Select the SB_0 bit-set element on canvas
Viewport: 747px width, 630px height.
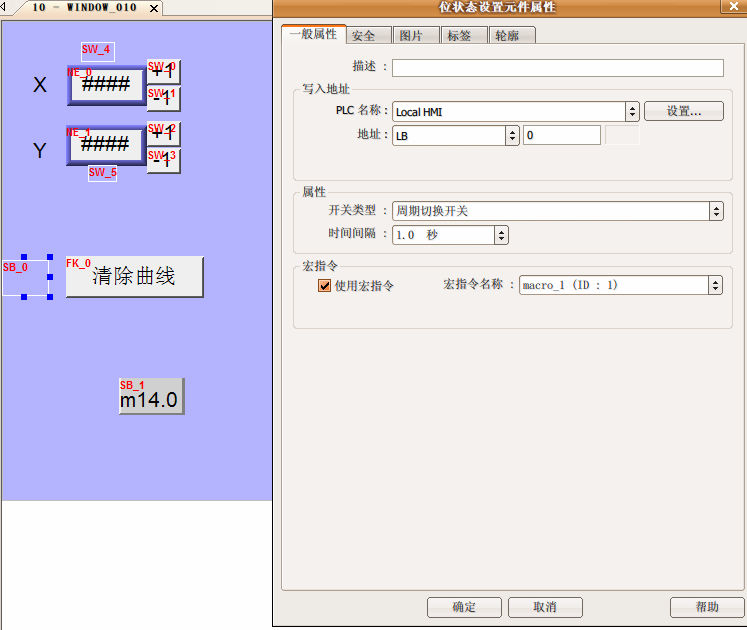coord(25,277)
